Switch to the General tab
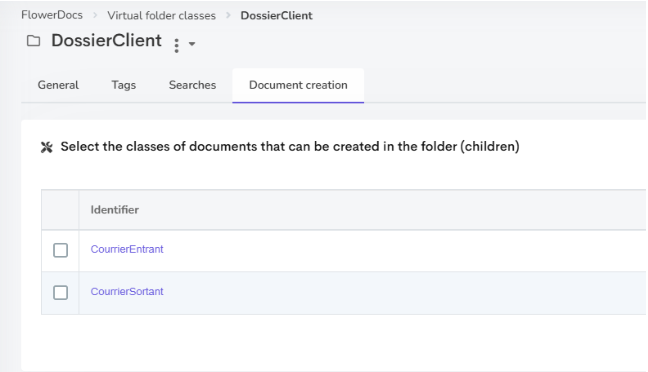The width and height of the screenshot is (648, 372). [58, 85]
